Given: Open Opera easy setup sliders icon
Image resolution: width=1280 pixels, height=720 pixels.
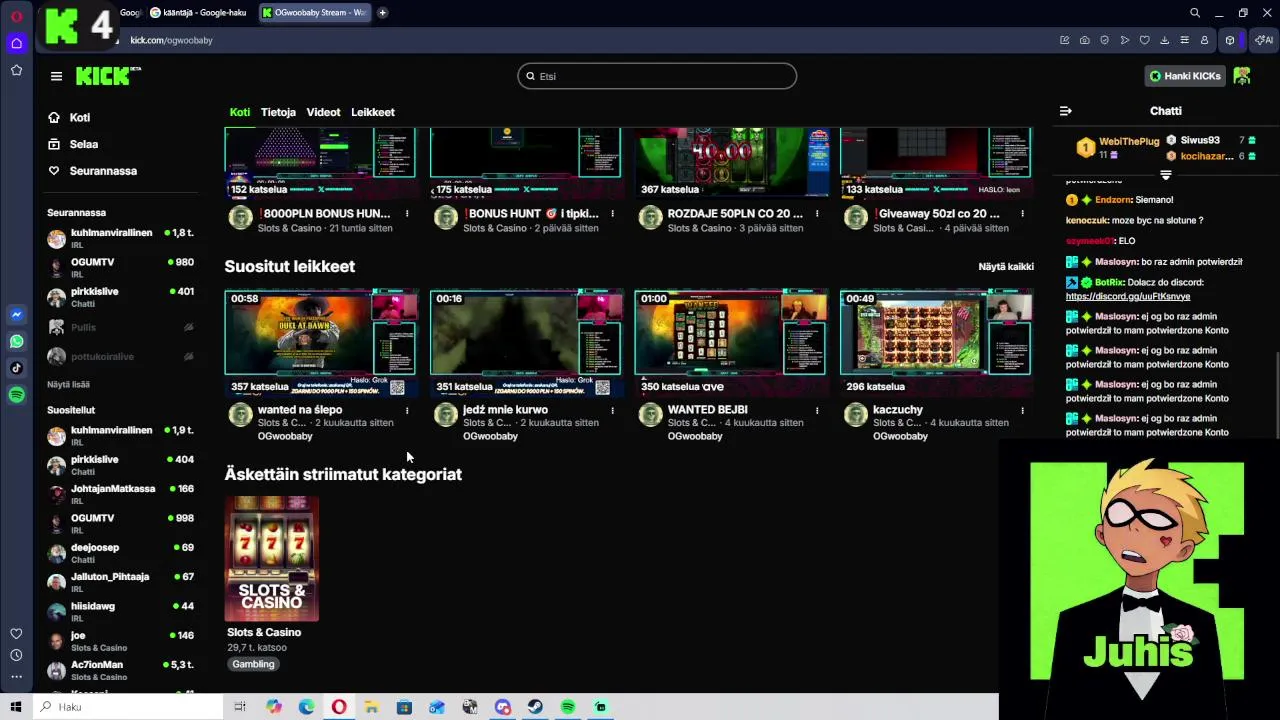Looking at the screenshot, I should [x=1184, y=40].
